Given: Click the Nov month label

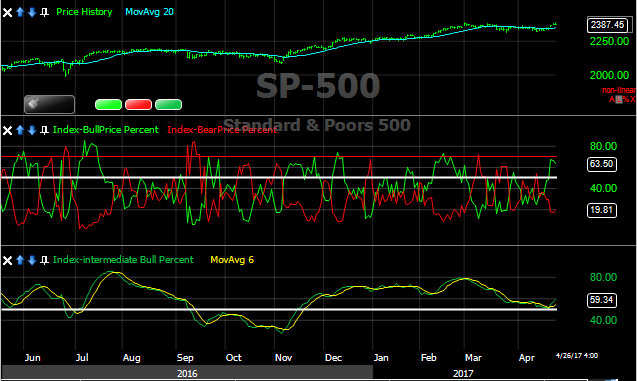Looking at the screenshot, I should (283, 358).
